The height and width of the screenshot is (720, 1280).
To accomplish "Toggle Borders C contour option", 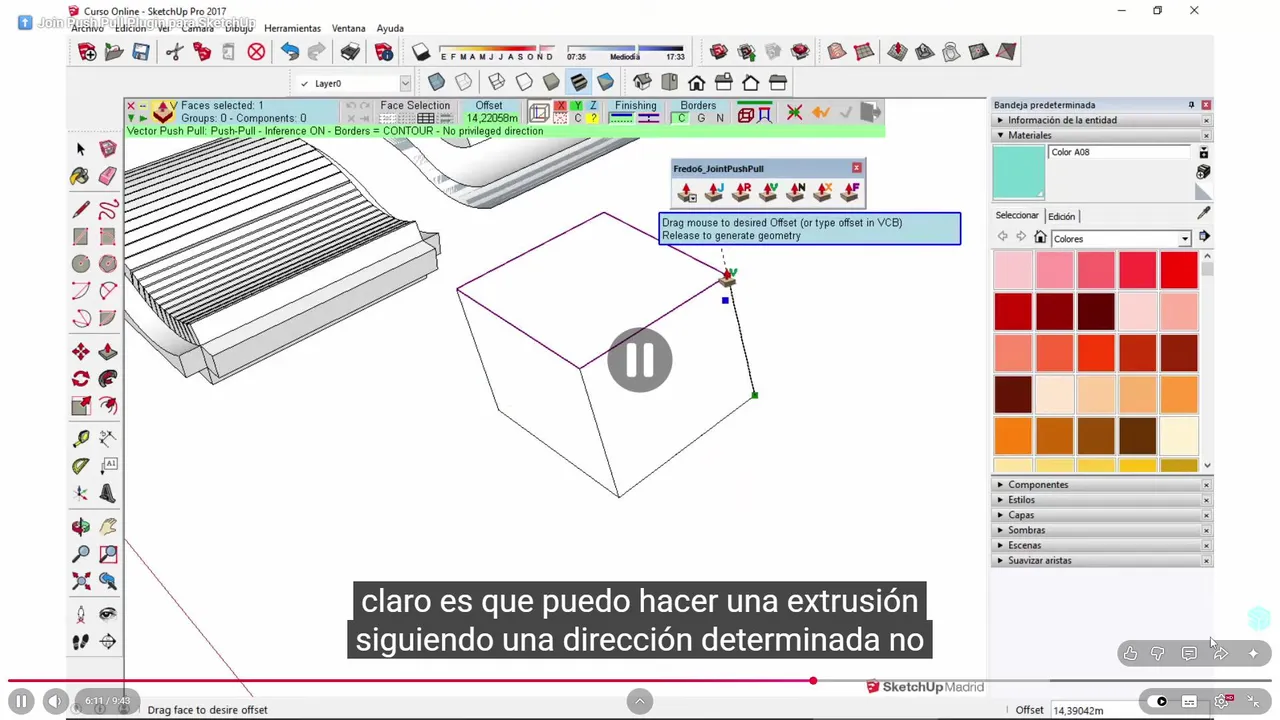I will pyautogui.click(x=682, y=118).
